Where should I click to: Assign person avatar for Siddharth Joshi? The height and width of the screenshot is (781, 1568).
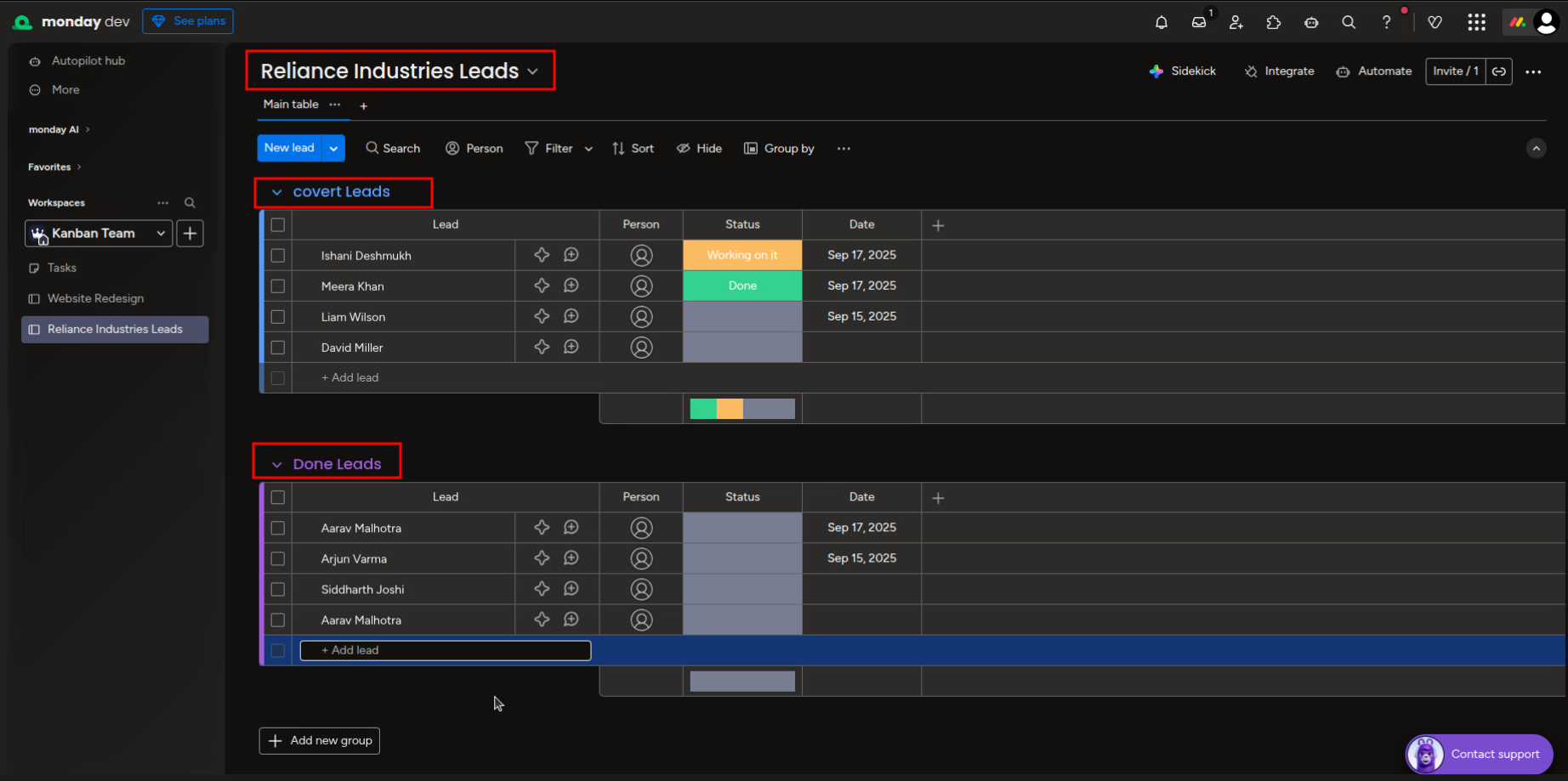tap(641, 589)
